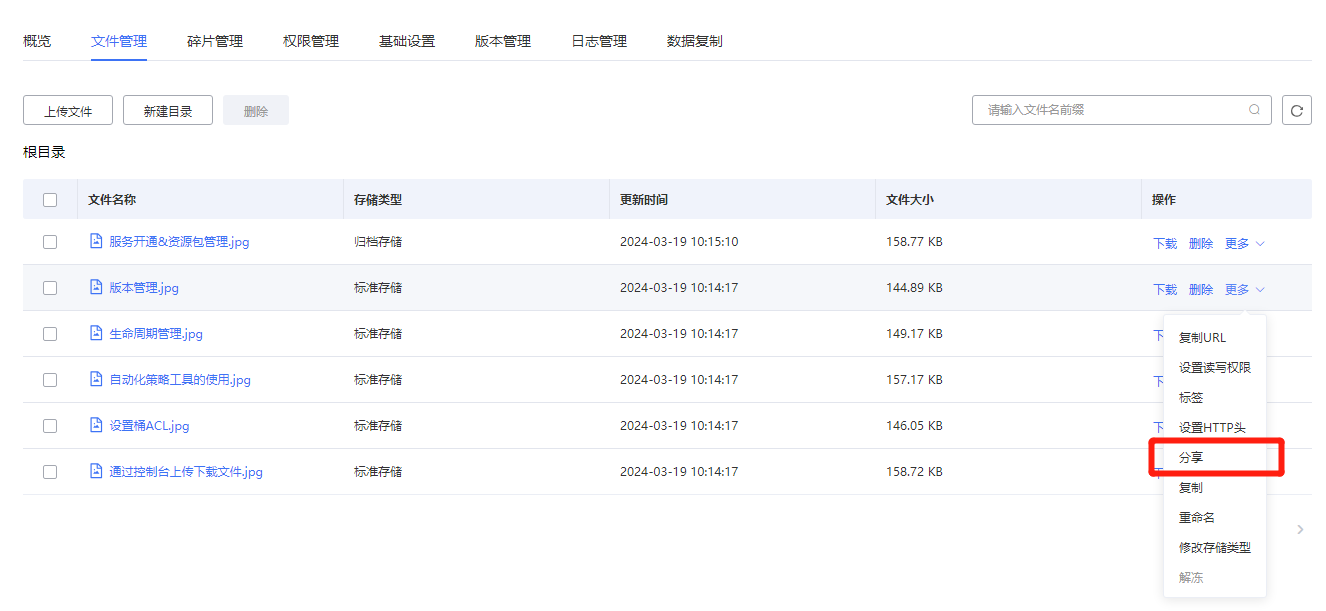1326x611 pixels.
Task: Focus the 请输入文件名前缀 search field
Action: click(x=1122, y=110)
